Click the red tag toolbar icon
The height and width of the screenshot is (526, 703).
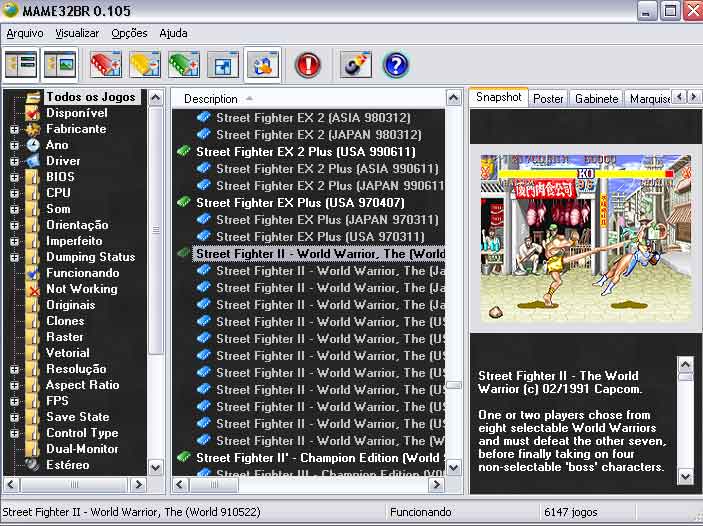[x=106, y=65]
